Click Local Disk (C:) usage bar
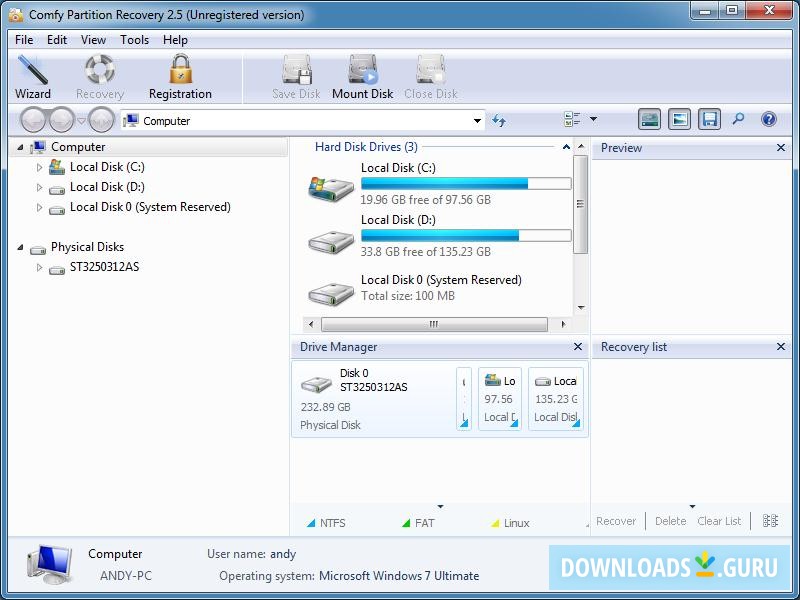 [x=466, y=184]
